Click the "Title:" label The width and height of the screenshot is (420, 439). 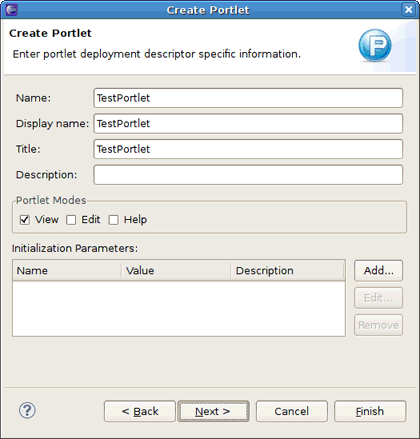pyautogui.click(x=28, y=149)
